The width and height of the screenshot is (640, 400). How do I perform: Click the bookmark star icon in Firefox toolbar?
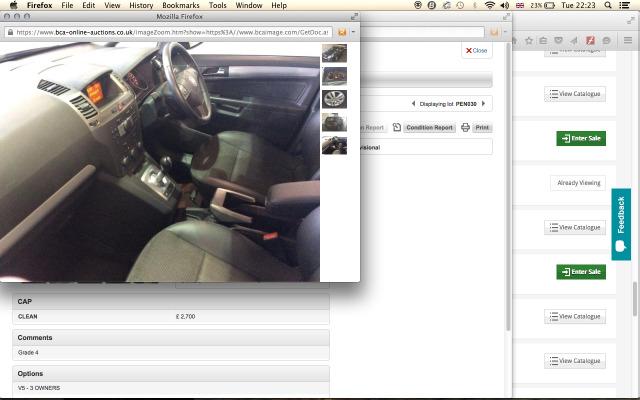pos(529,40)
